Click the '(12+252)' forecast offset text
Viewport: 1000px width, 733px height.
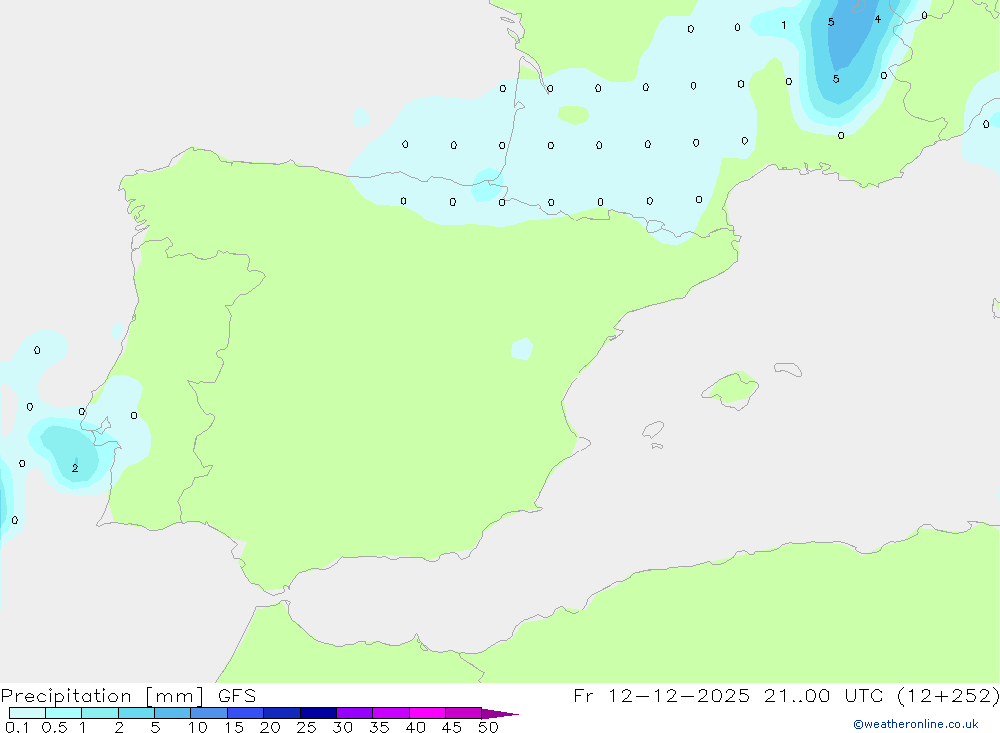[x=948, y=695]
